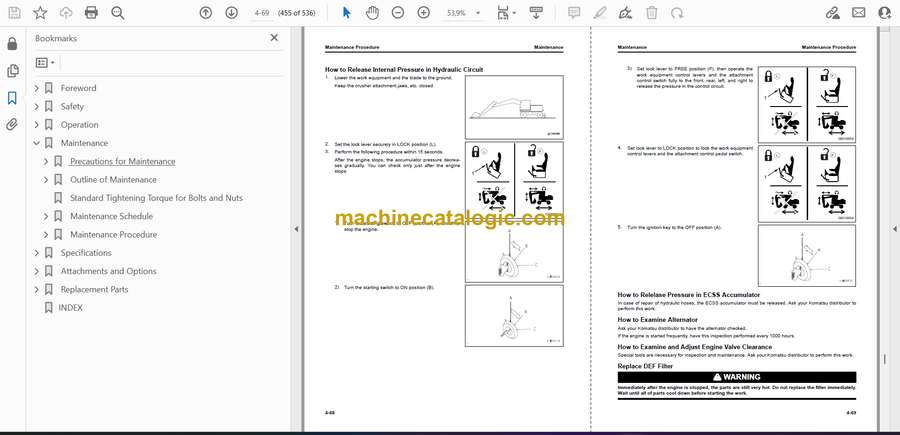Add a comment with speech bubble icon
The width and height of the screenshot is (900, 435).
point(574,13)
